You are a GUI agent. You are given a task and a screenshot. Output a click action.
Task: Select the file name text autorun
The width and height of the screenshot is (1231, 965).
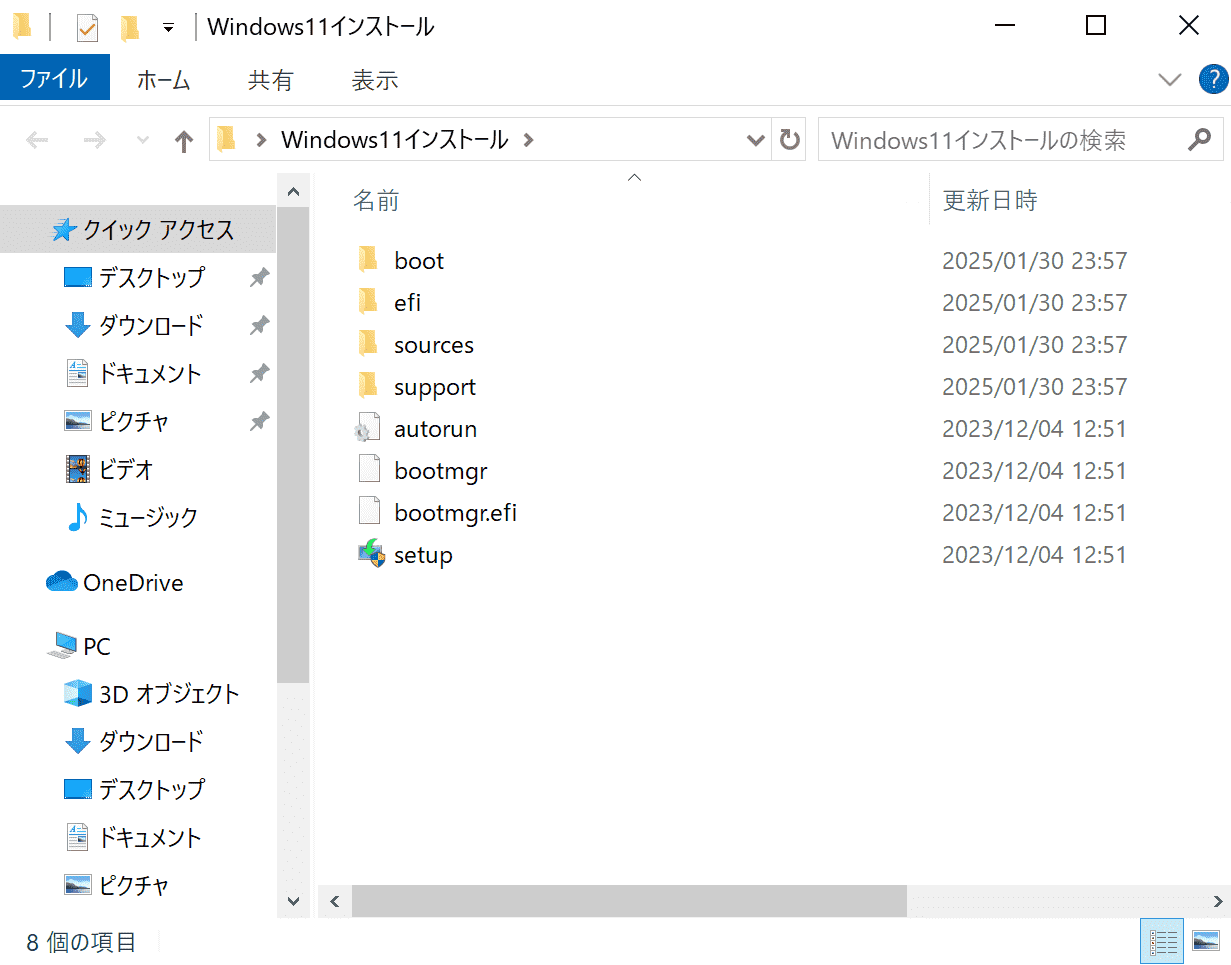(x=435, y=429)
